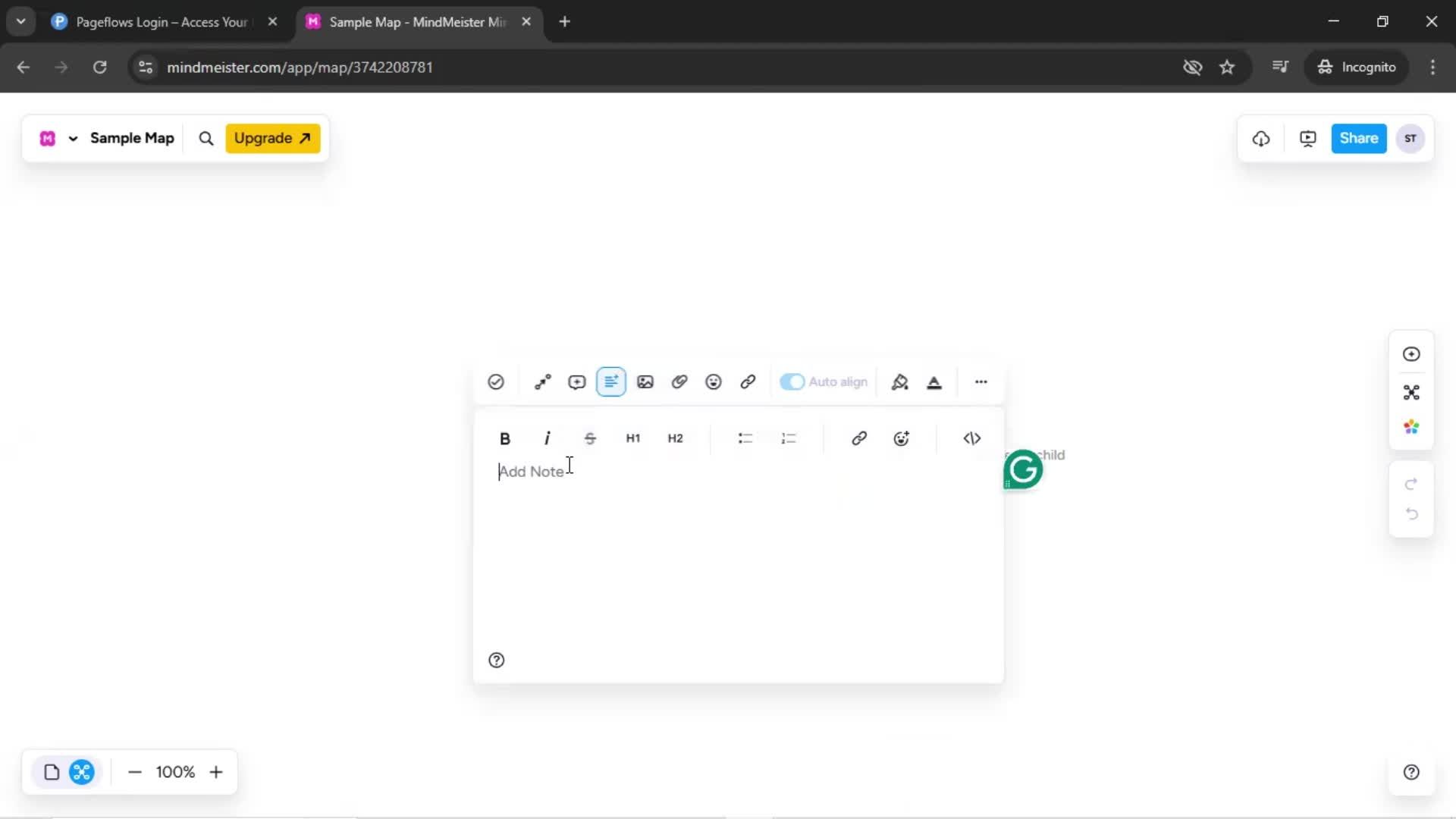
Task: Reload the current page
Action: point(99,67)
